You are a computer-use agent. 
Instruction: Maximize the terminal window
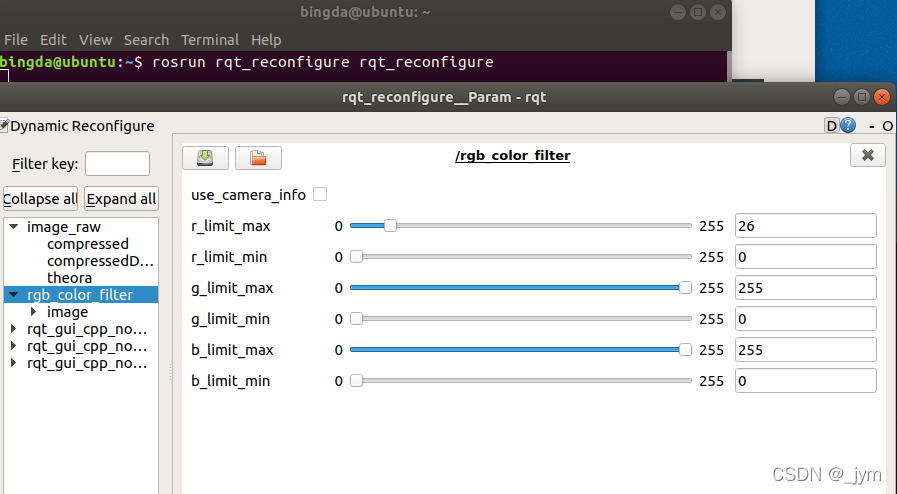tap(698, 12)
